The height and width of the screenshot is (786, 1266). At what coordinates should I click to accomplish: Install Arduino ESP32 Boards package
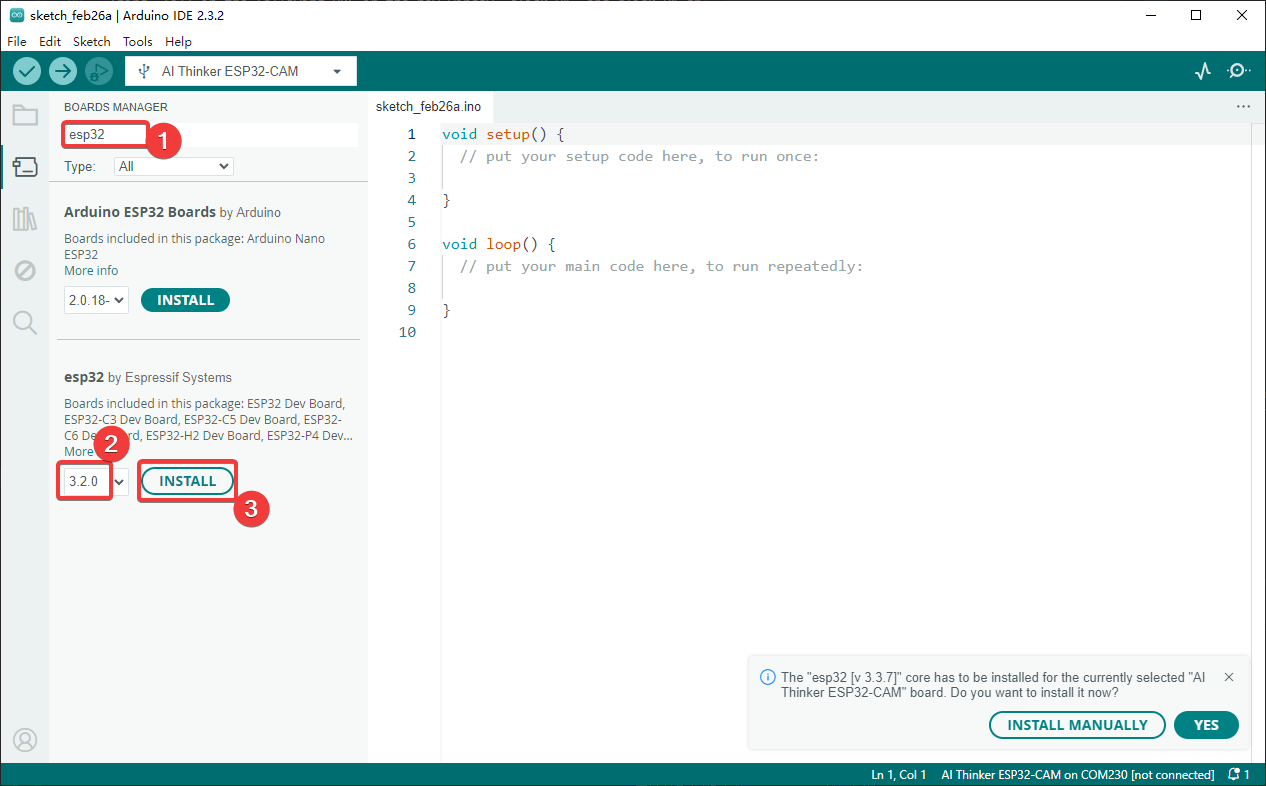point(186,300)
